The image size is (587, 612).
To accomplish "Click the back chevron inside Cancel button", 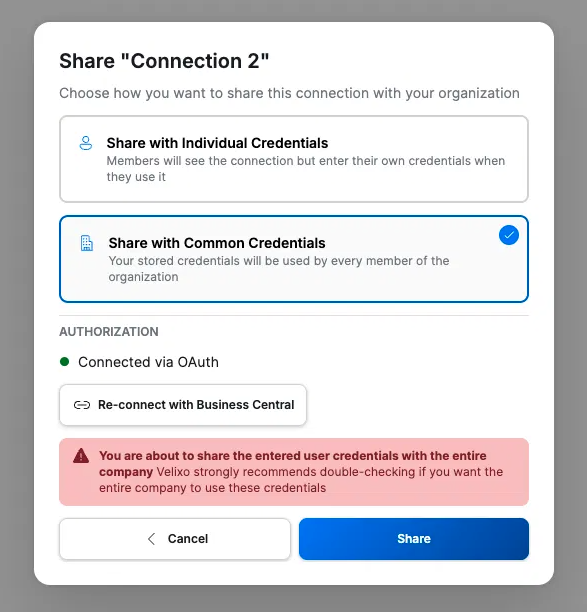I will [151, 539].
